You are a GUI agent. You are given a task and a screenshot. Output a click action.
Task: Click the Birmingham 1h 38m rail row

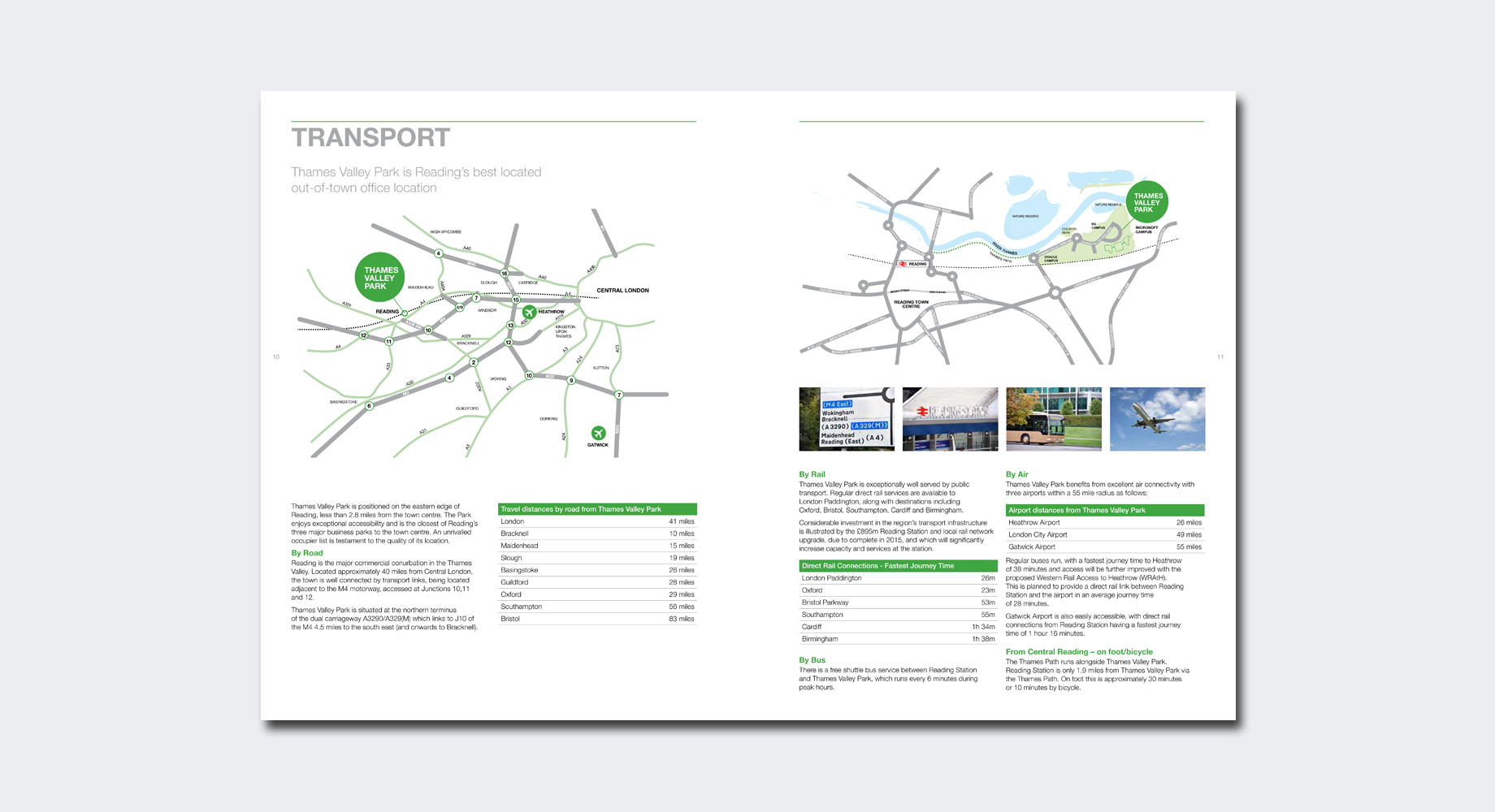pyautogui.click(x=898, y=639)
